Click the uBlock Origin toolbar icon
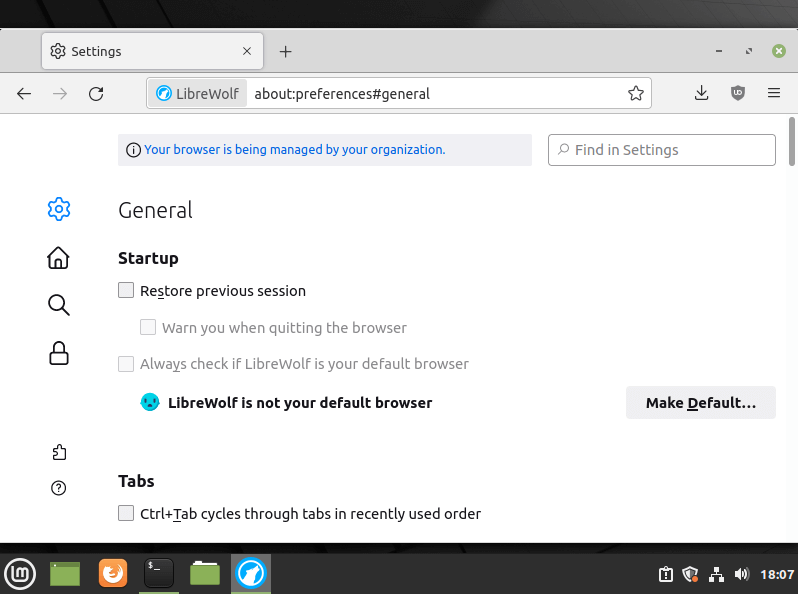798x594 pixels. click(x=738, y=93)
